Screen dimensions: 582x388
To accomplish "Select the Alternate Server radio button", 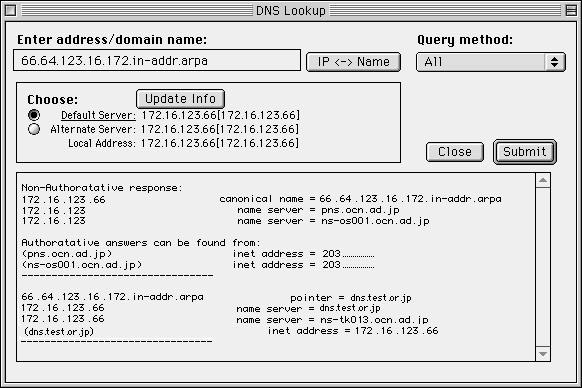I will click(x=34, y=129).
